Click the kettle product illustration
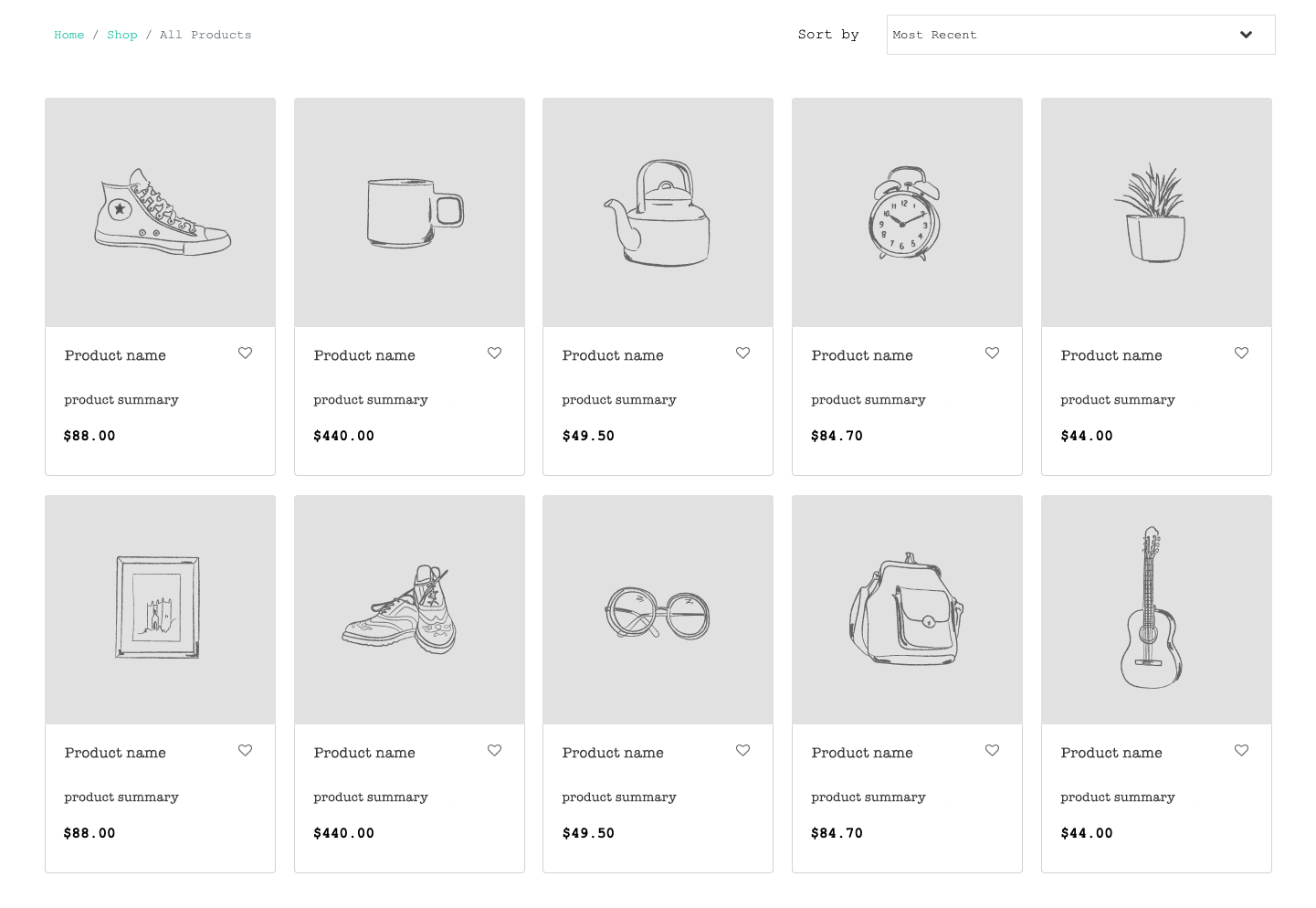Viewport: 1316px width, 908px height. click(658, 212)
